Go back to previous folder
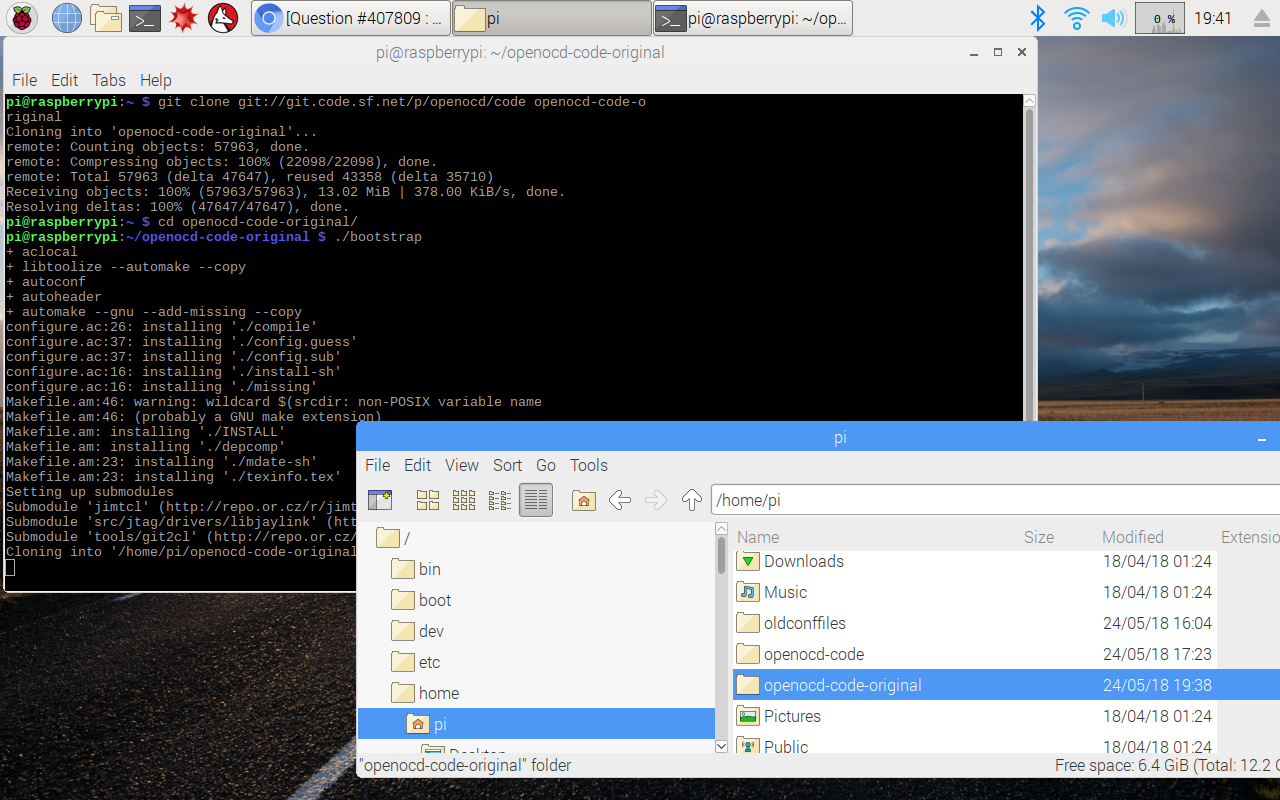 coord(620,500)
